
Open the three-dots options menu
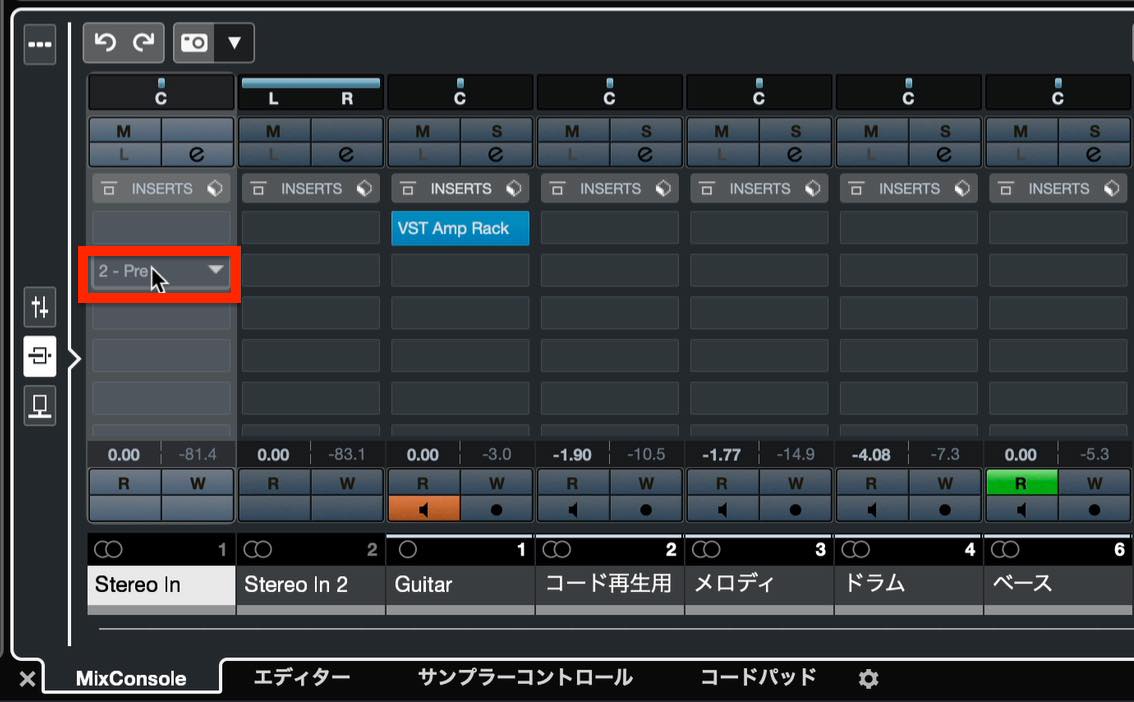(40, 45)
